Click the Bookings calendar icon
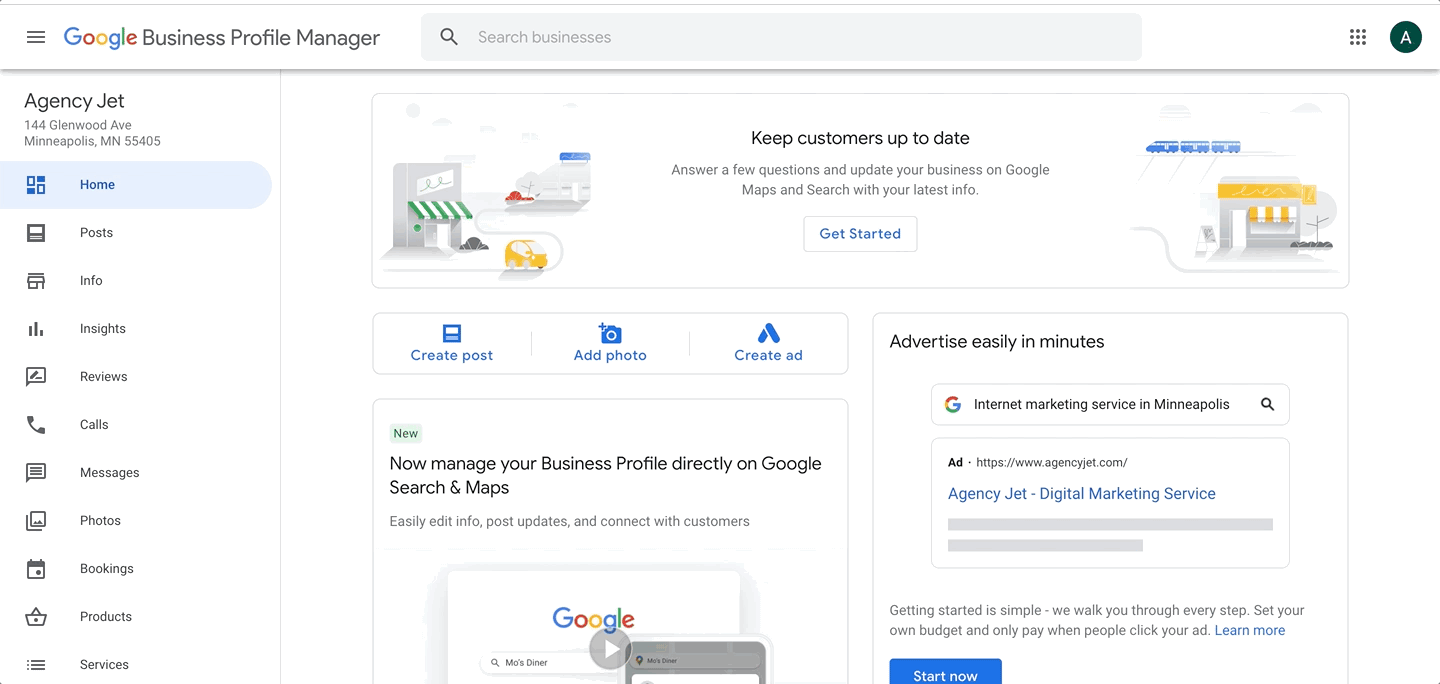 point(36,569)
